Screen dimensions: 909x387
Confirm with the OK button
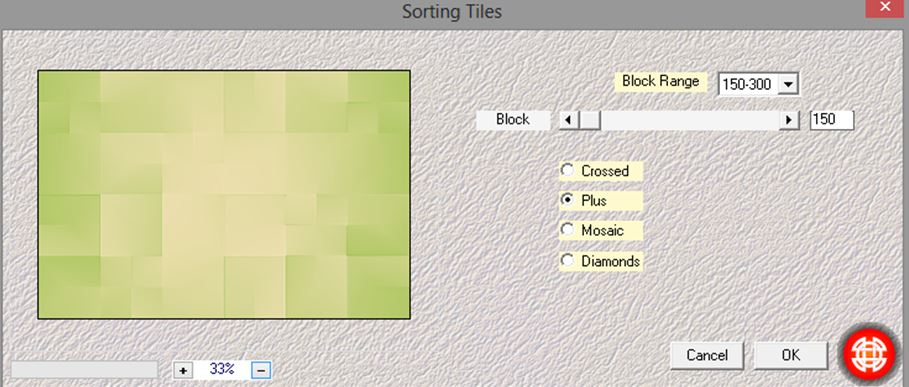(x=791, y=355)
